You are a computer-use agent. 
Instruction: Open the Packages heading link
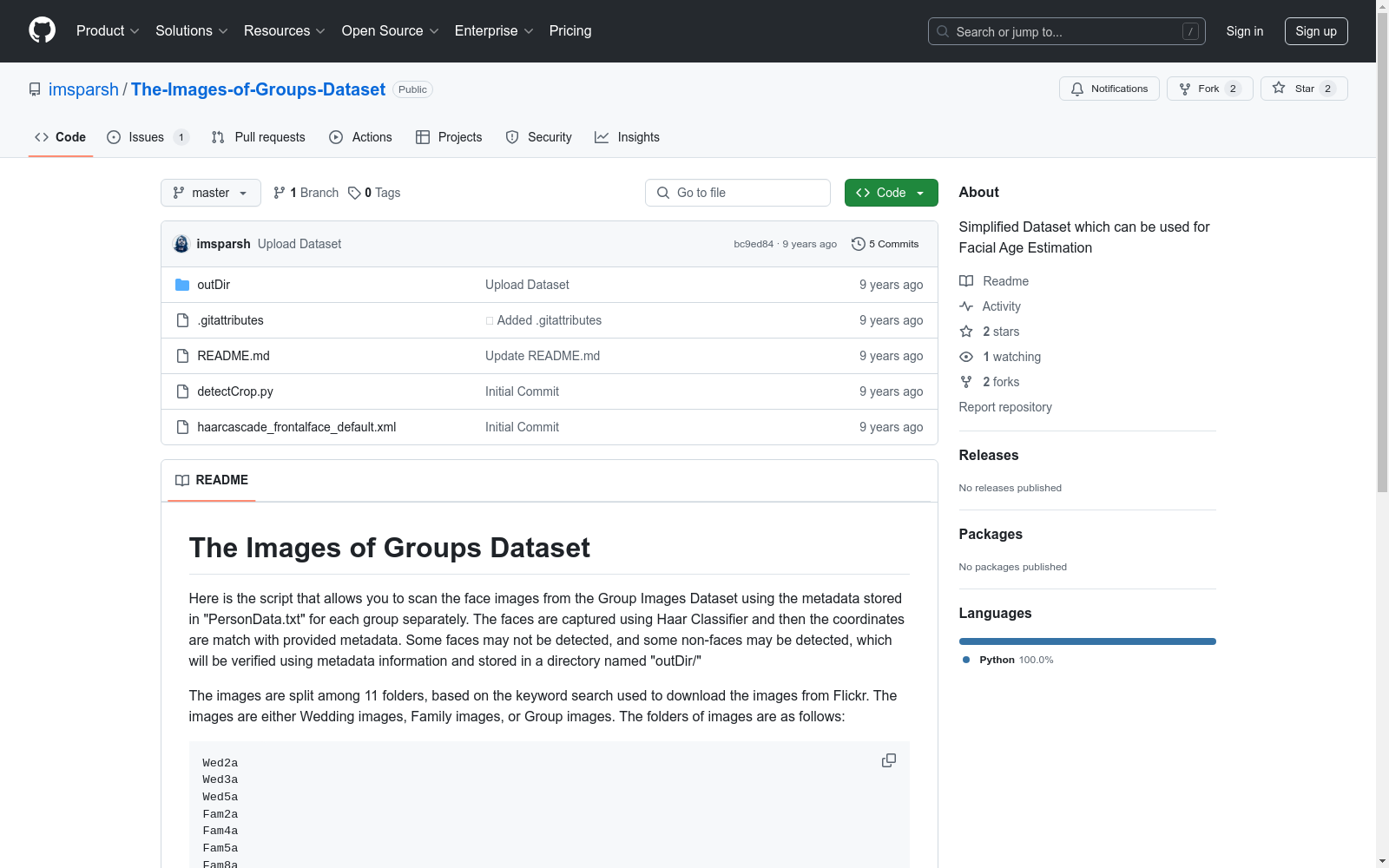991,534
